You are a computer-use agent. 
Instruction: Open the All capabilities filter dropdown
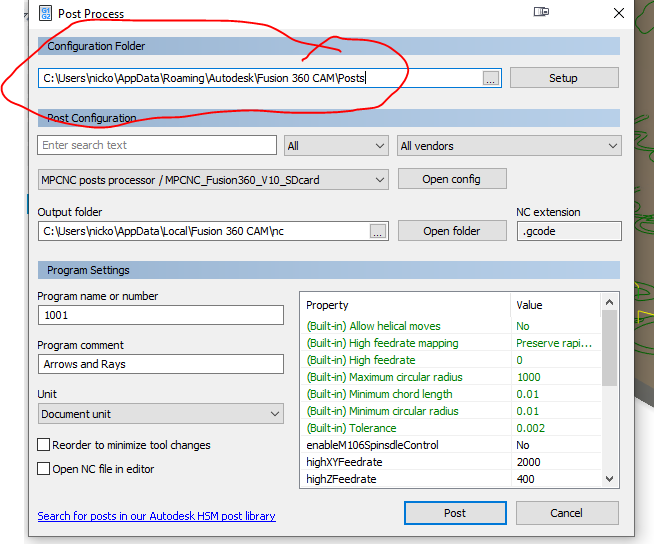coord(336,146)
